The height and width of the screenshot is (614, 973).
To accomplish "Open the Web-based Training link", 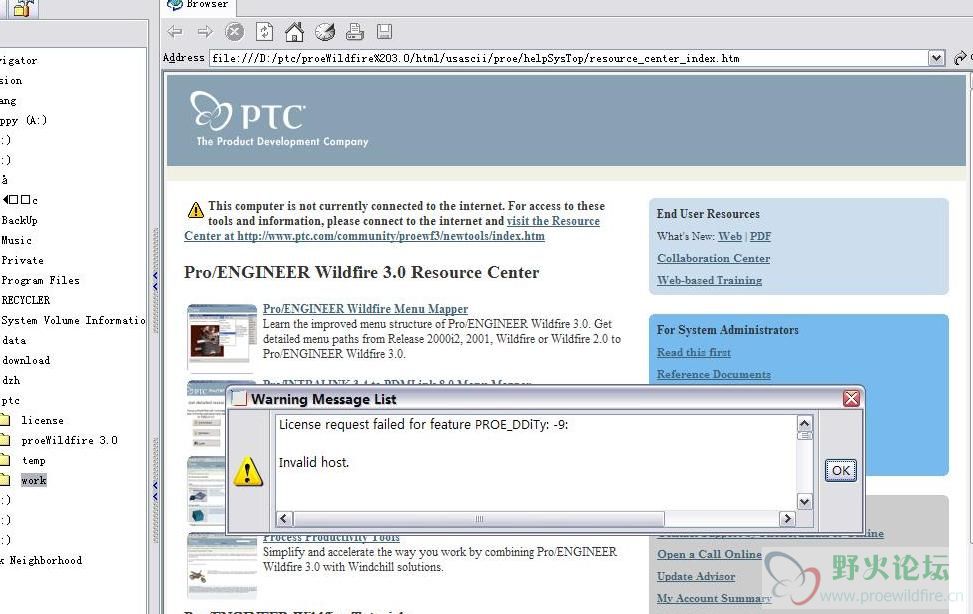I will (x=709, y=281).
